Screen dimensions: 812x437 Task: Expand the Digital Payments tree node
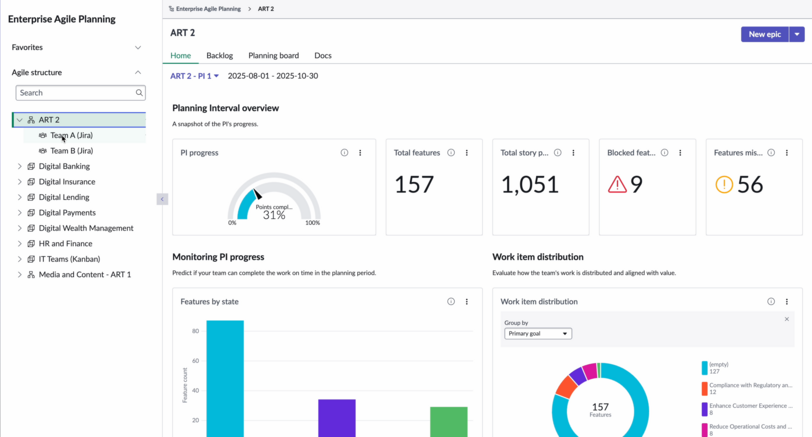19,213
